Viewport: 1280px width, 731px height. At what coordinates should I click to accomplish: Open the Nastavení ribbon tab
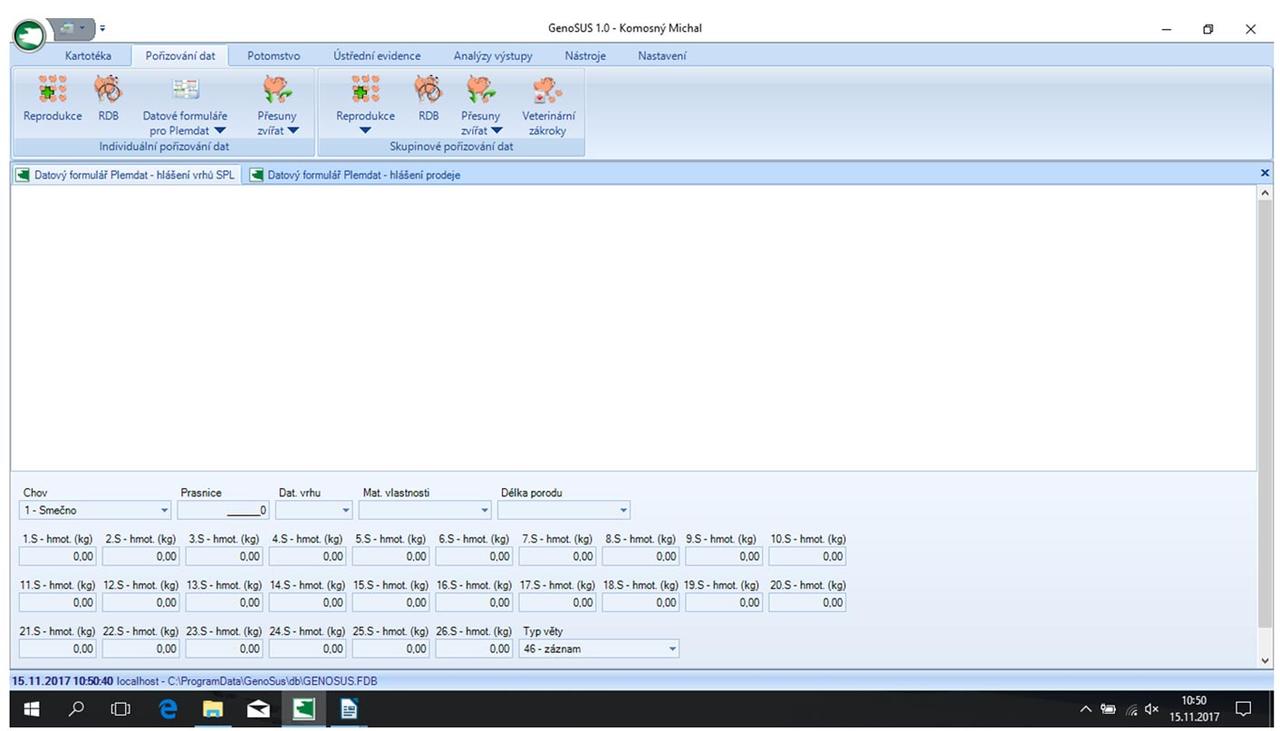(662, 56)
